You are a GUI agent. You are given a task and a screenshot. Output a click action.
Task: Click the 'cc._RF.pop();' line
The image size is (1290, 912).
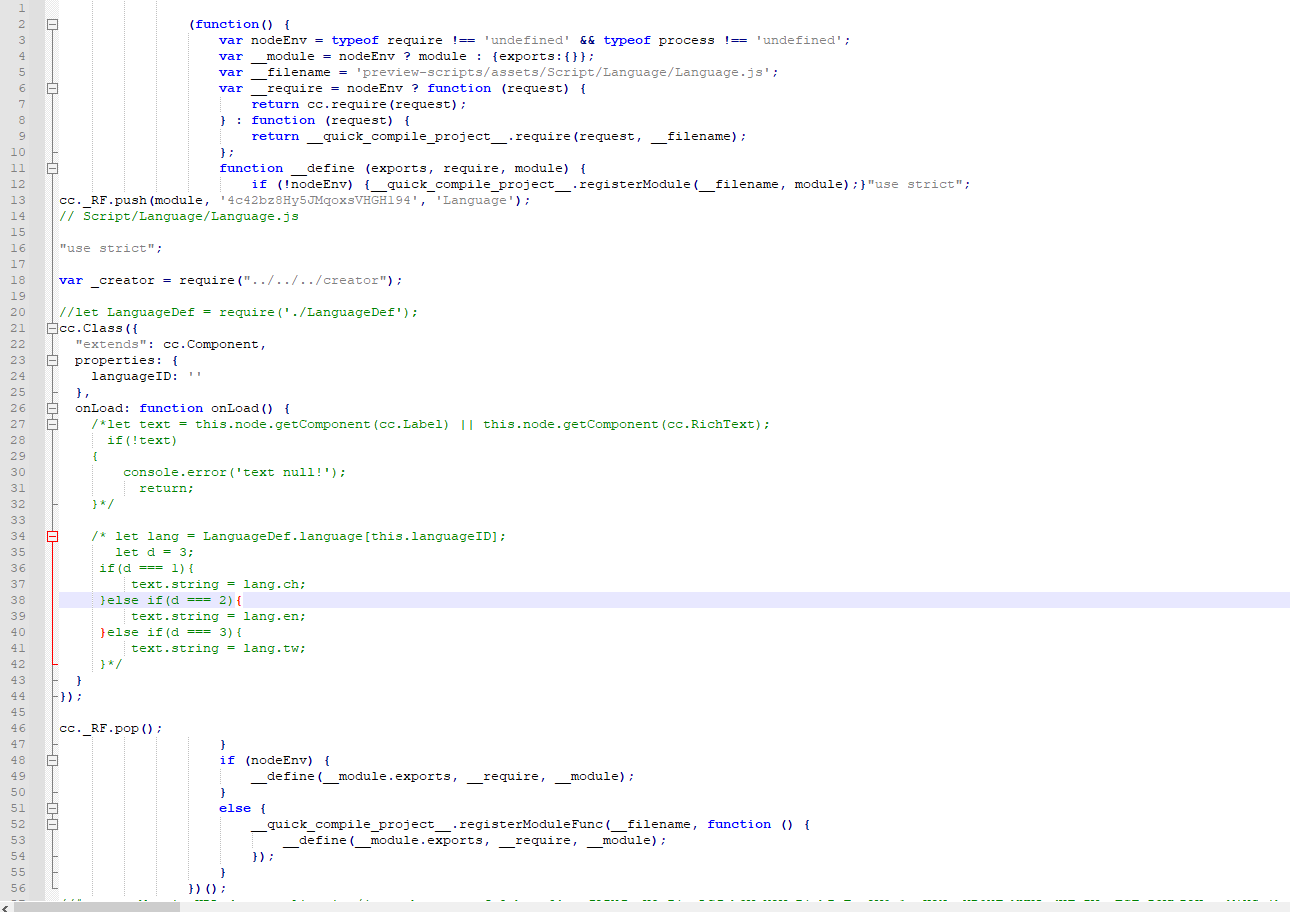coord(111,728)
